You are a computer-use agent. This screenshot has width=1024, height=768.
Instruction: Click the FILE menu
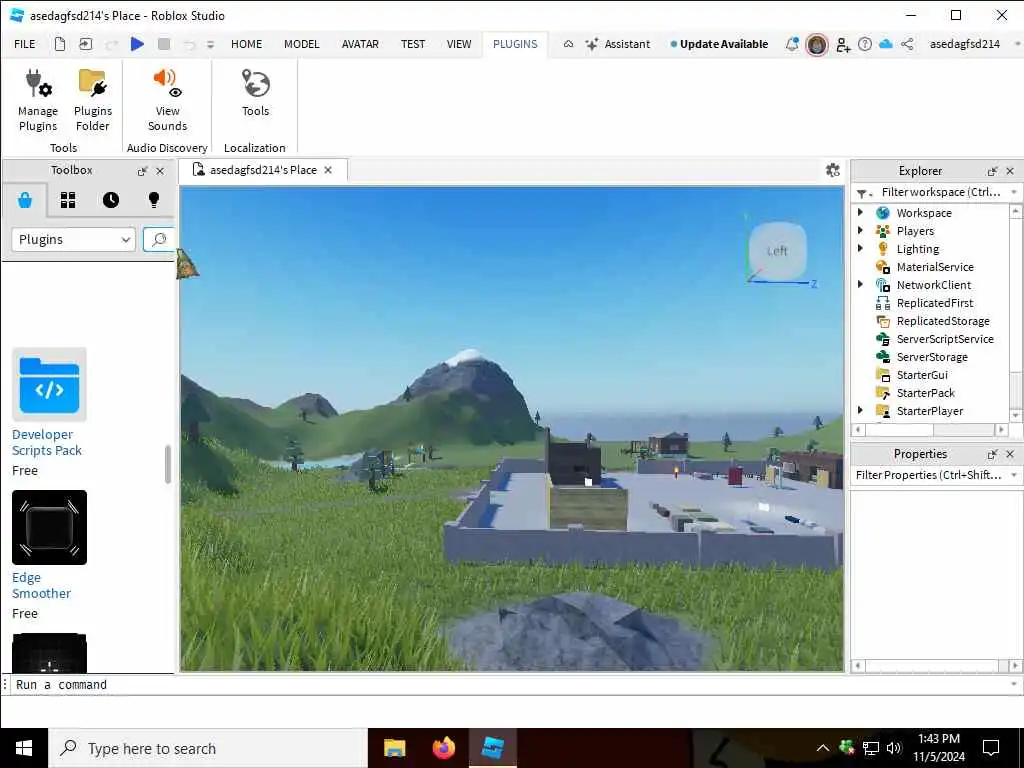25,44
